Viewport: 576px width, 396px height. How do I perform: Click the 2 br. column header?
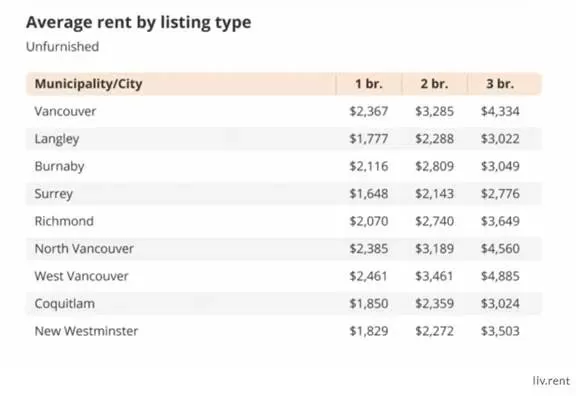[x=435, y=84]
